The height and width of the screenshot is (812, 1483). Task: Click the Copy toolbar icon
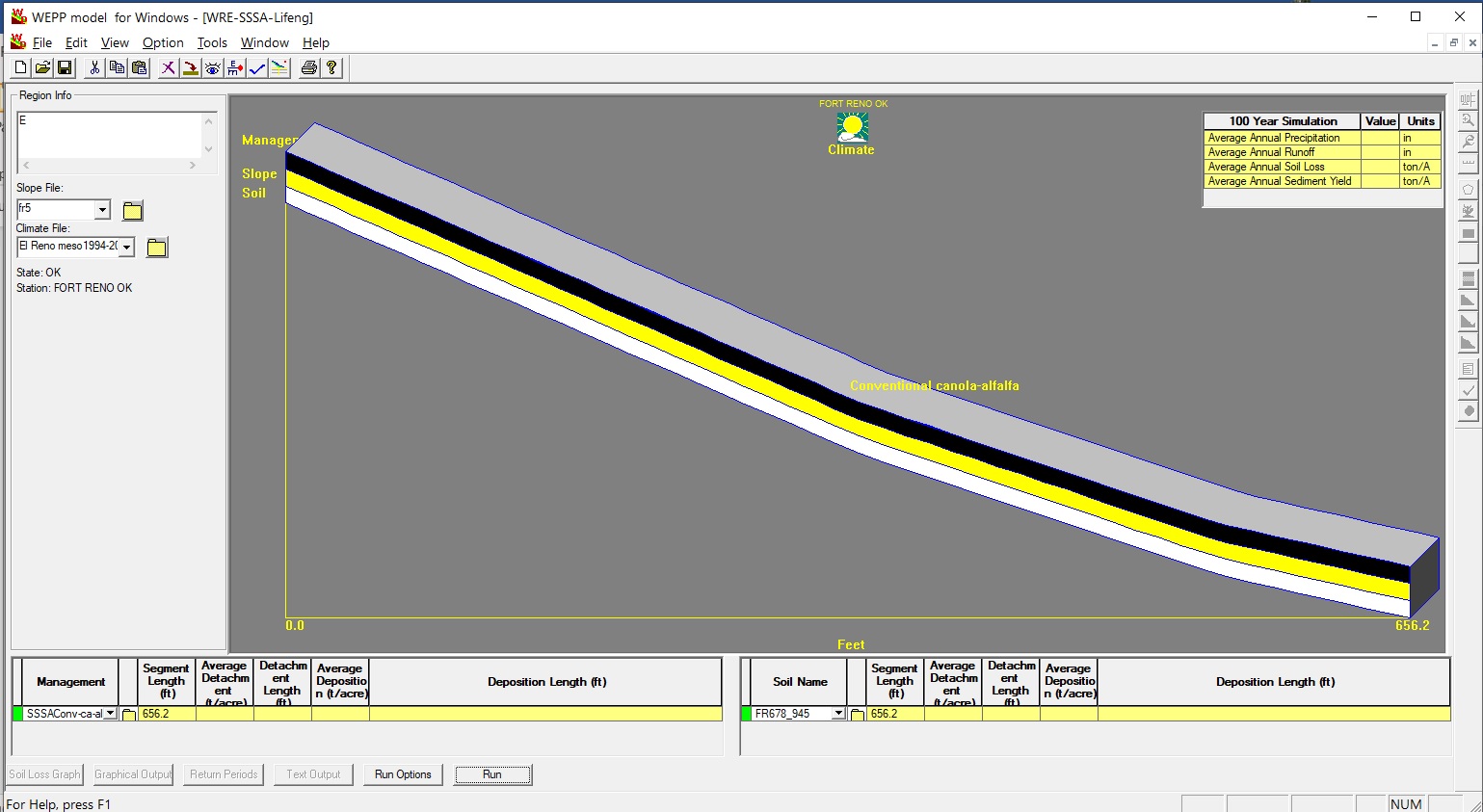[x=117, y=67]
